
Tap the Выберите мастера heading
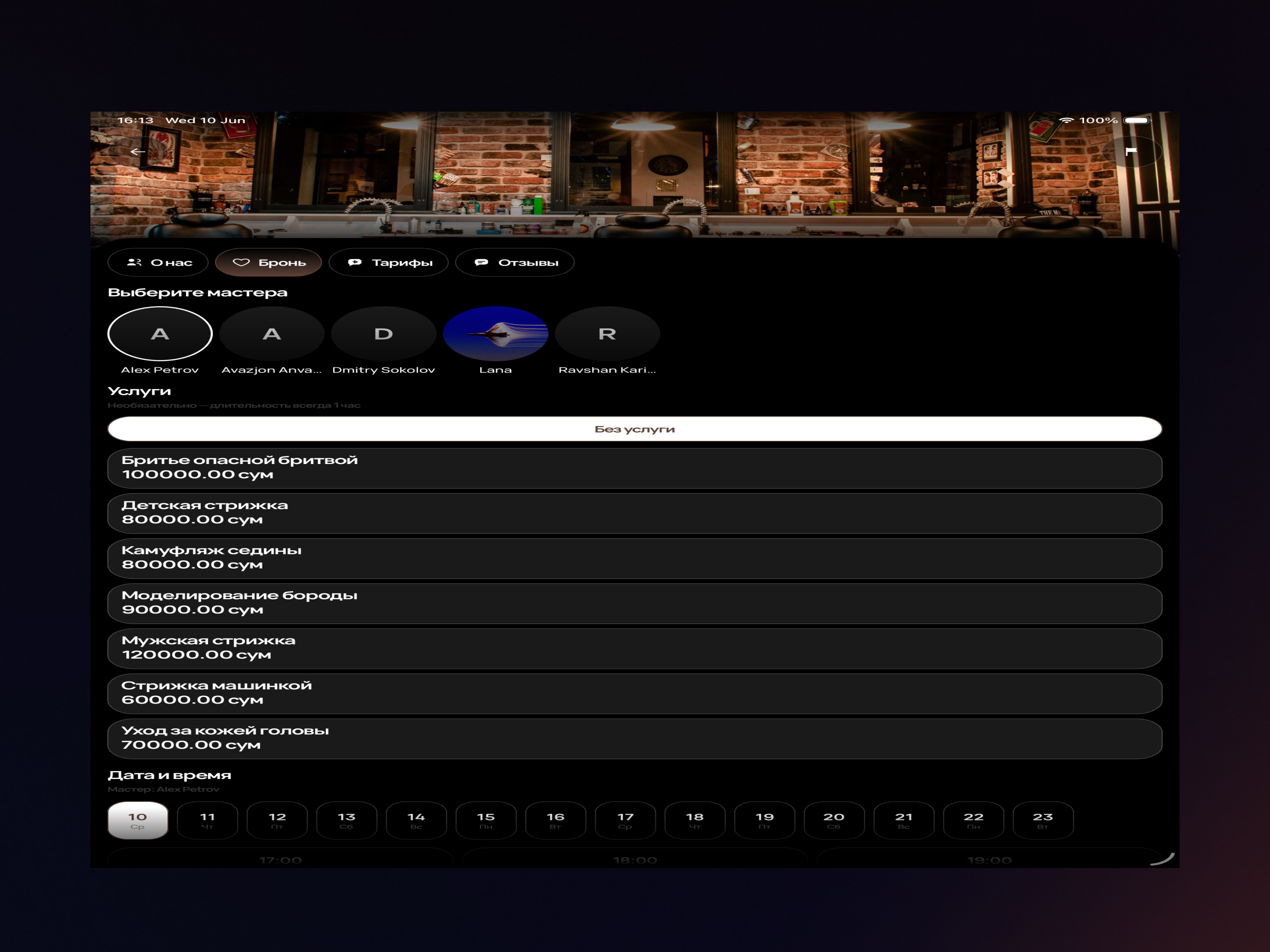(198, 293)
